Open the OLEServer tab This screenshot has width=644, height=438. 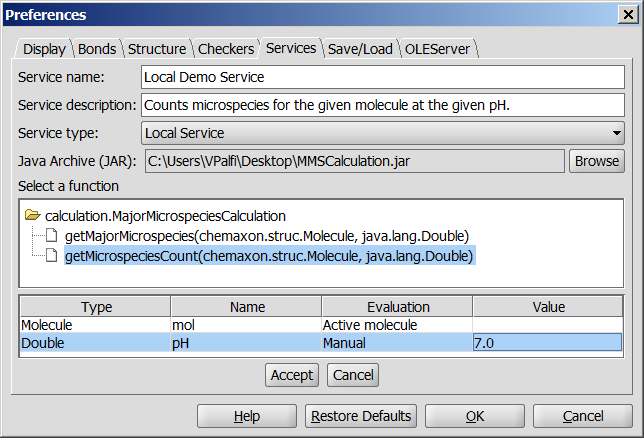pos(438,49)
